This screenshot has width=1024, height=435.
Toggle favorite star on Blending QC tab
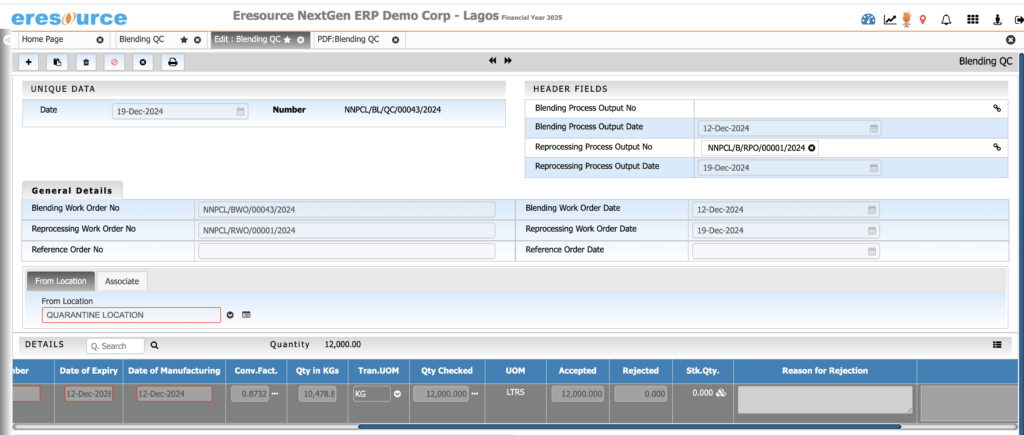click(184, 39)
